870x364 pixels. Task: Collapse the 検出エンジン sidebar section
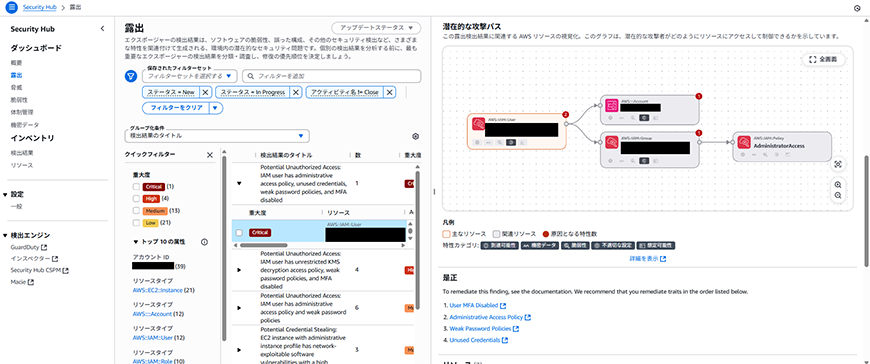[x=6, y=235]
